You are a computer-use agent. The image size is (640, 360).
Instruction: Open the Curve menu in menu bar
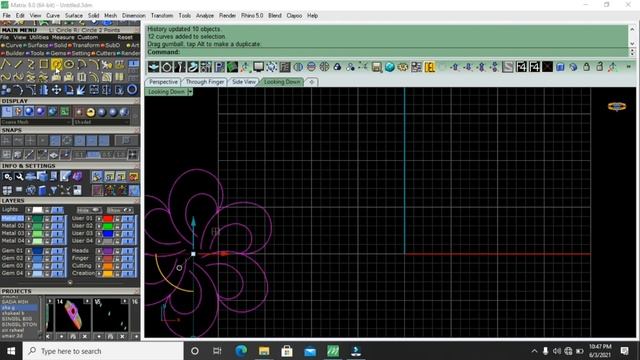53,16
